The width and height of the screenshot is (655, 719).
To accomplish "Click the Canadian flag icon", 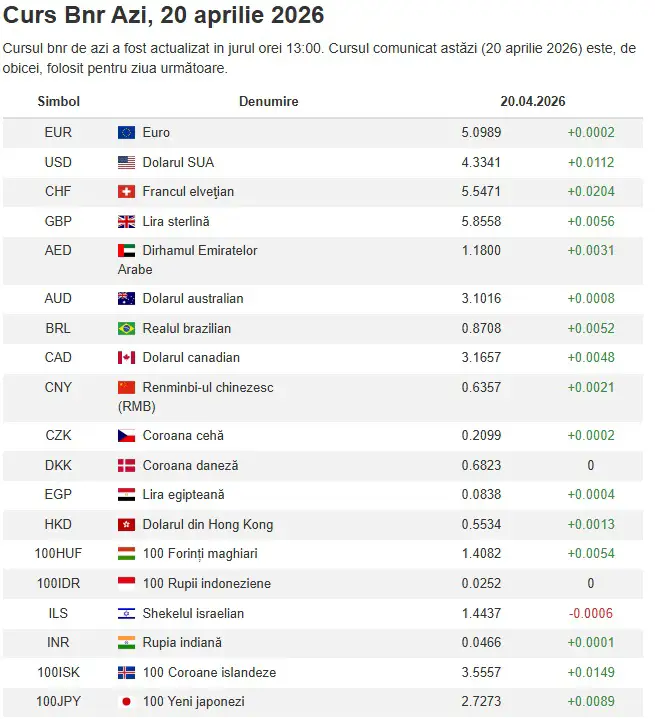I will point(126,358).
